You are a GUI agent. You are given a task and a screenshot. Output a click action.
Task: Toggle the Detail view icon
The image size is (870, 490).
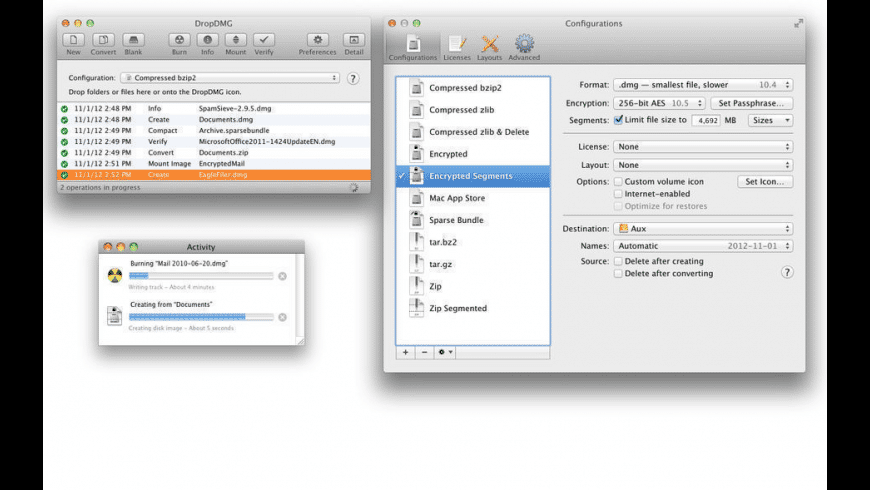(x=354, y=40)
